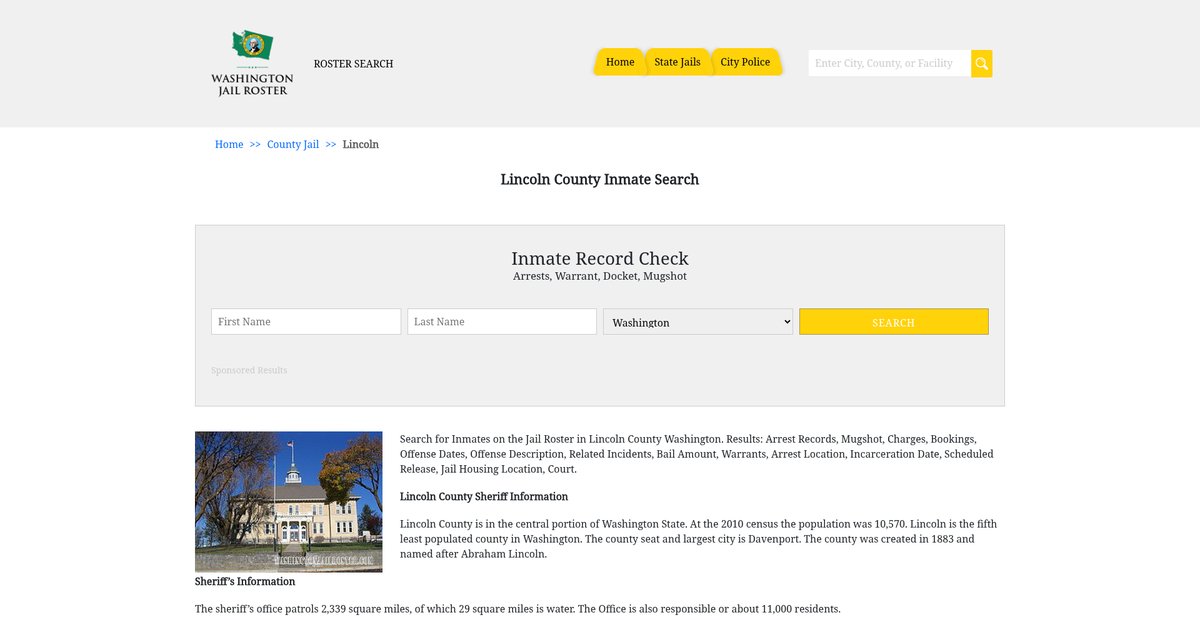Click the Lincoln County Sheriff Information heading
1200x620 pixels.
point(484,496)
